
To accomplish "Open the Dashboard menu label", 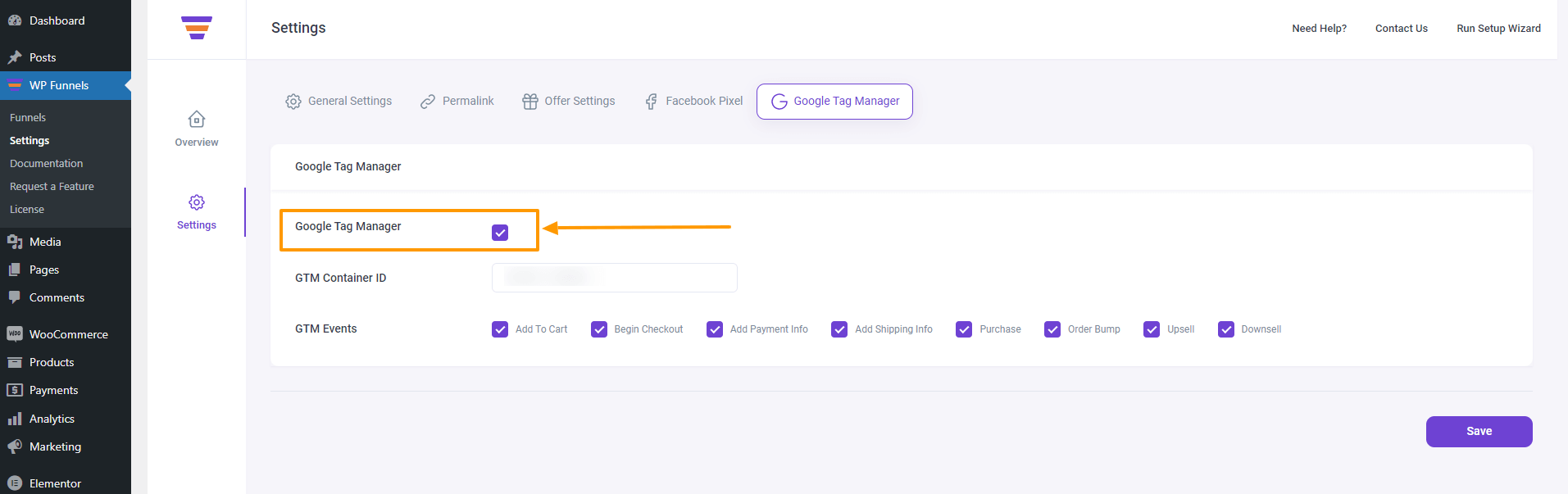I will pyautogui.click(x=57, y=20).
